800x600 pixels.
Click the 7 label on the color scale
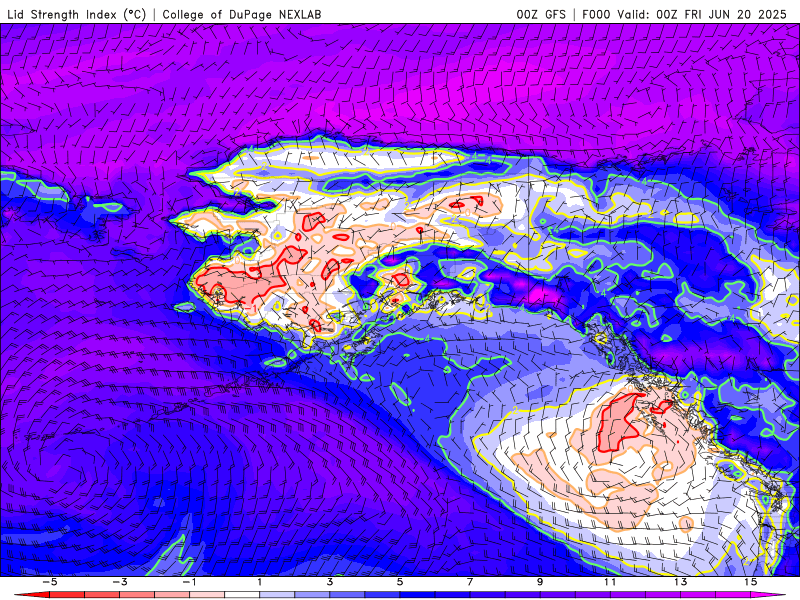(470, 582)
